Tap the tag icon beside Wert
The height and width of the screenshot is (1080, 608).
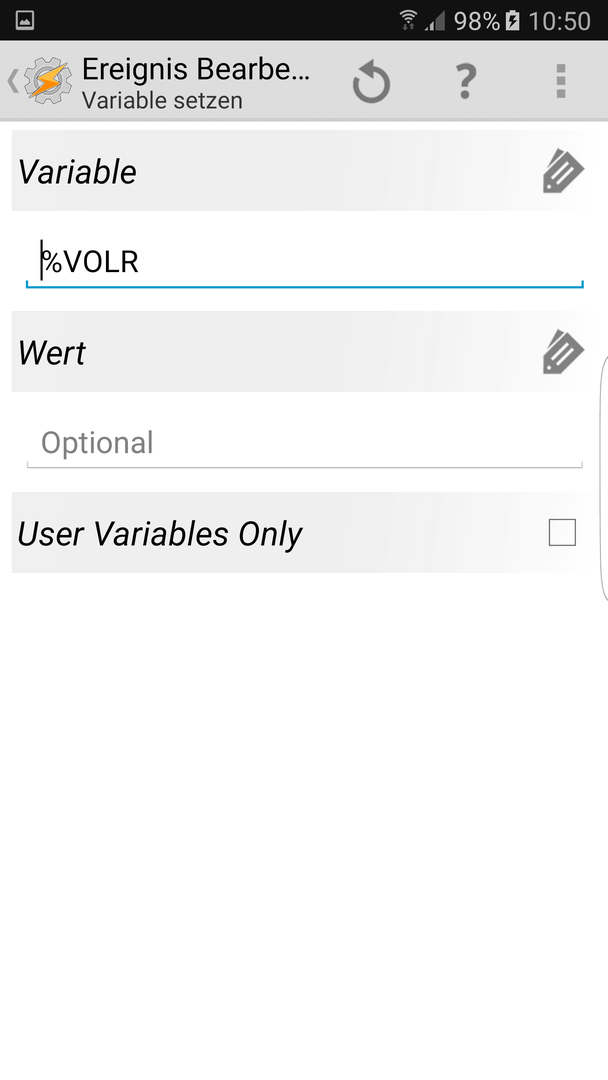[x=563, y=353]
